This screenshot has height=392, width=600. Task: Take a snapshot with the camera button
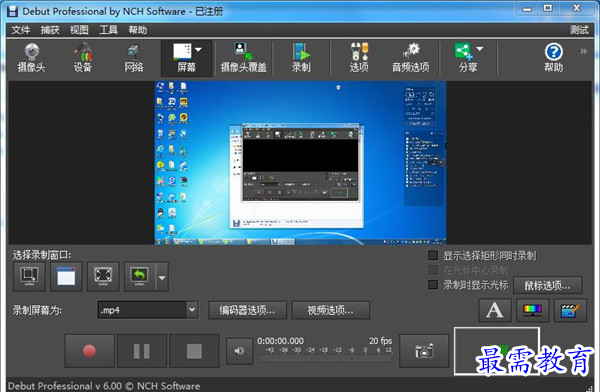[x=424, y=351]
